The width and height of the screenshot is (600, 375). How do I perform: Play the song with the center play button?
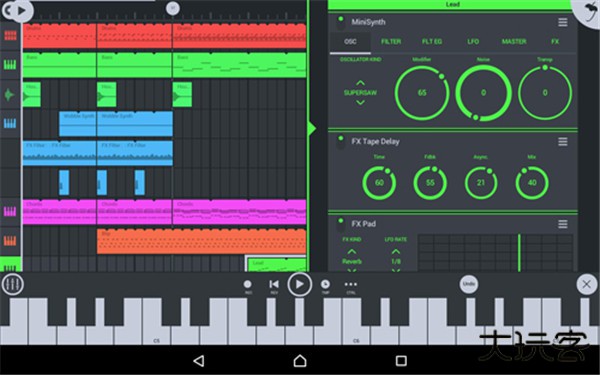300,284
